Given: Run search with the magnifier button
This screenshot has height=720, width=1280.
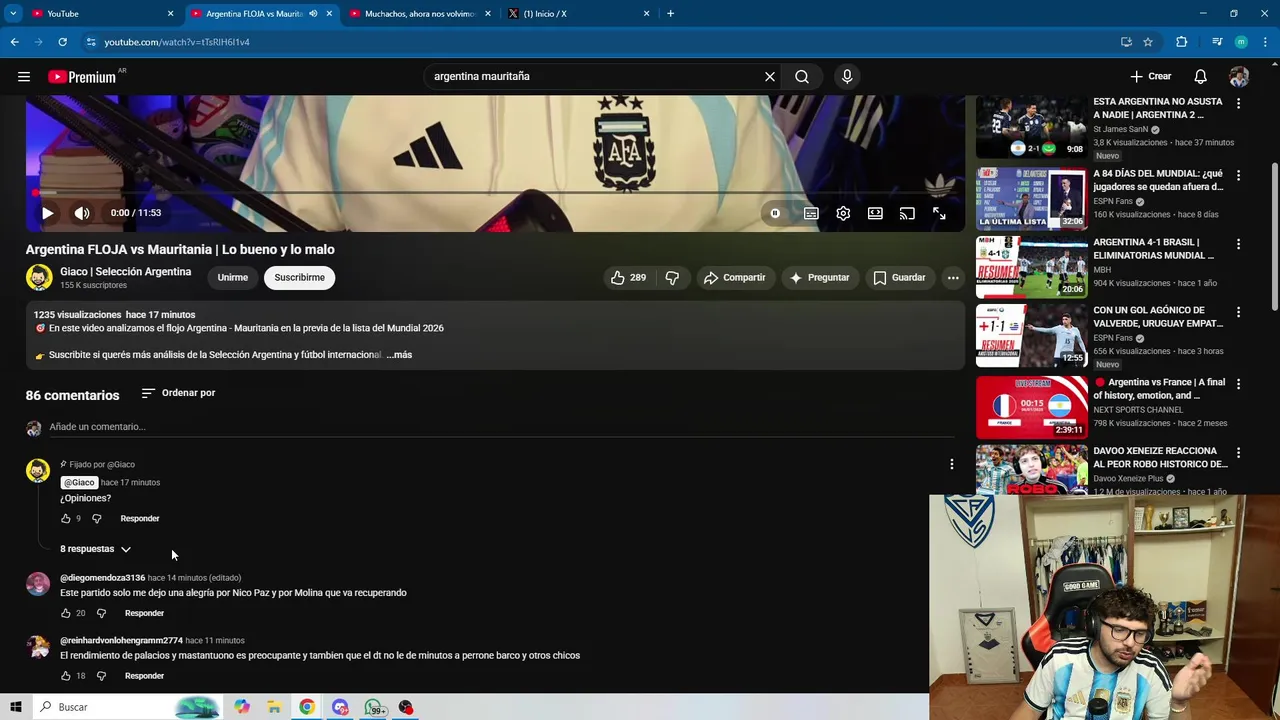Looking at the screenshot, I should 802,76.
